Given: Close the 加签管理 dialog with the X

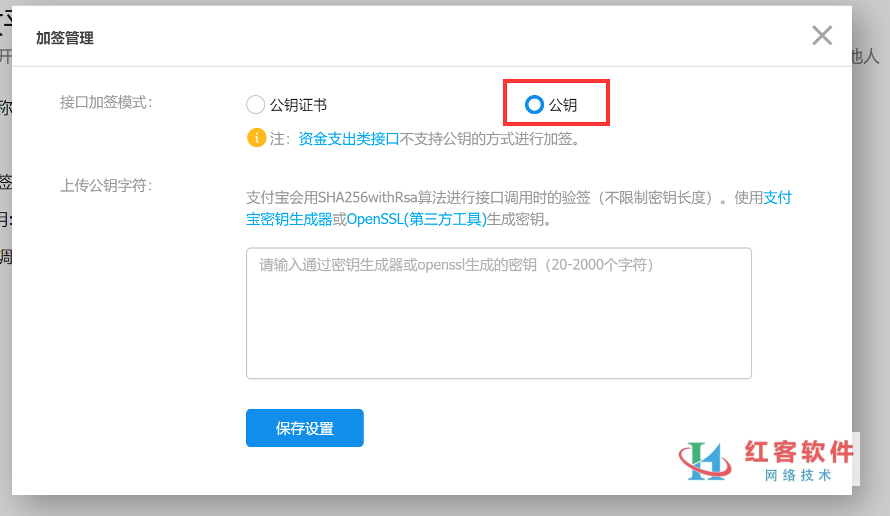Looking at the screenshot, I should [x=822, y=36].
